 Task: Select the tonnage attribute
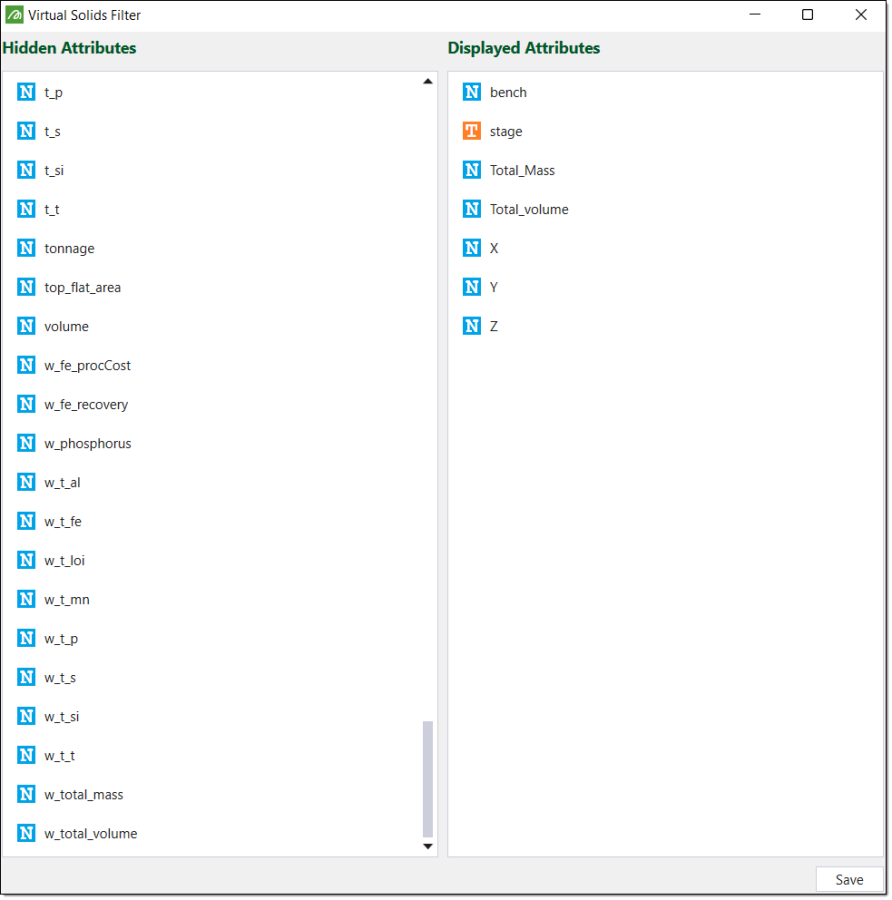click(69, 249)
